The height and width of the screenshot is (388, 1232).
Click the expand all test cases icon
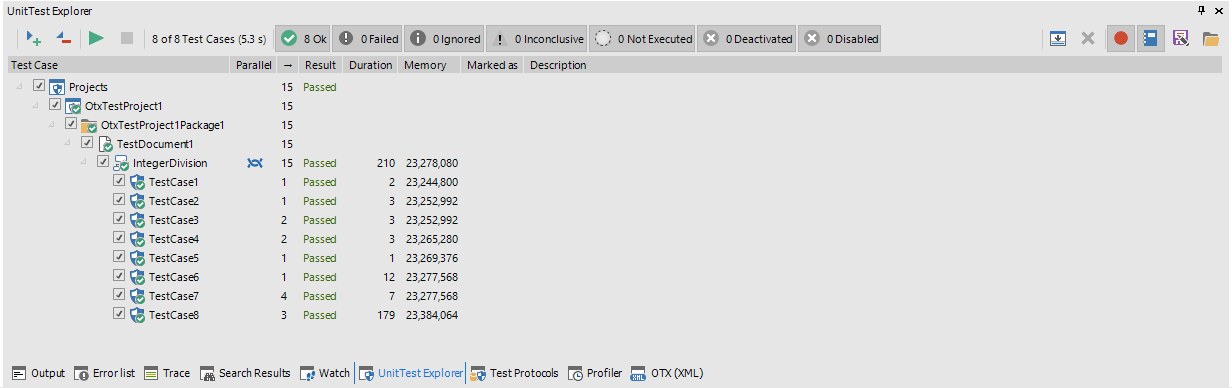(34, 39)
